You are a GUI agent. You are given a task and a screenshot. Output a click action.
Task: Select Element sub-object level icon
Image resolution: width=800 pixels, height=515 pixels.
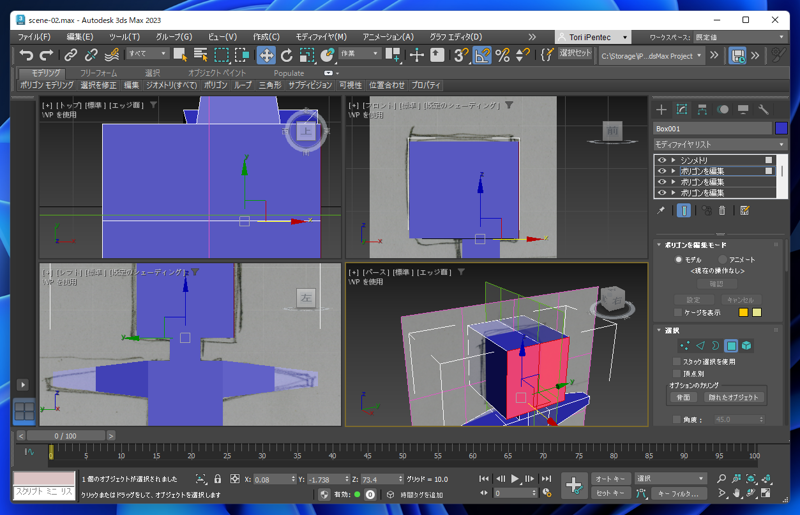[746, 346]
